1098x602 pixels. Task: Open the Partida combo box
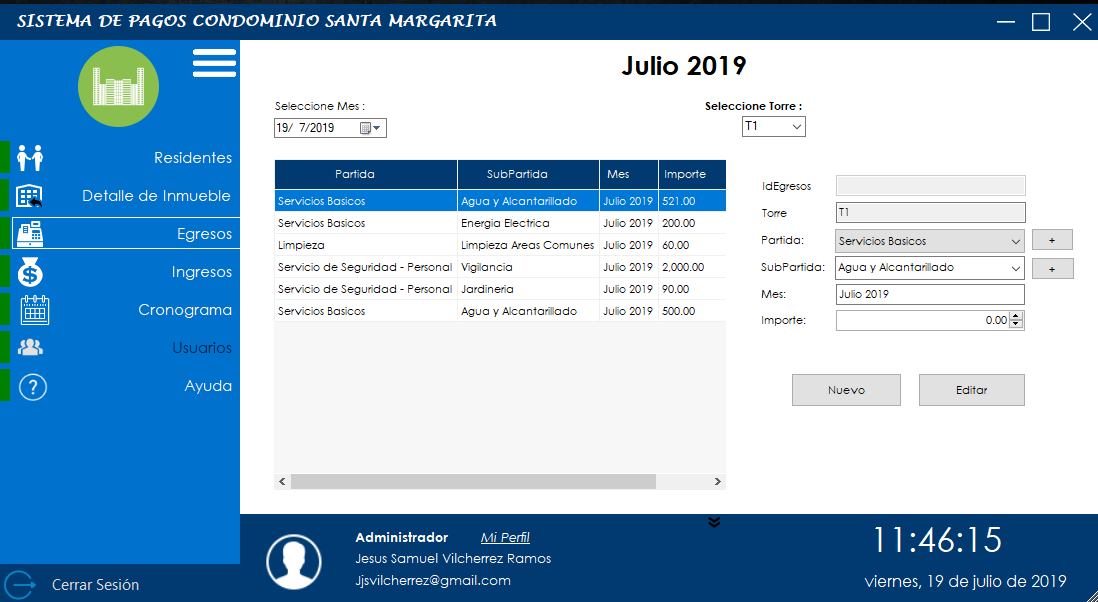pyautogui.click(x=1015, y=241)
